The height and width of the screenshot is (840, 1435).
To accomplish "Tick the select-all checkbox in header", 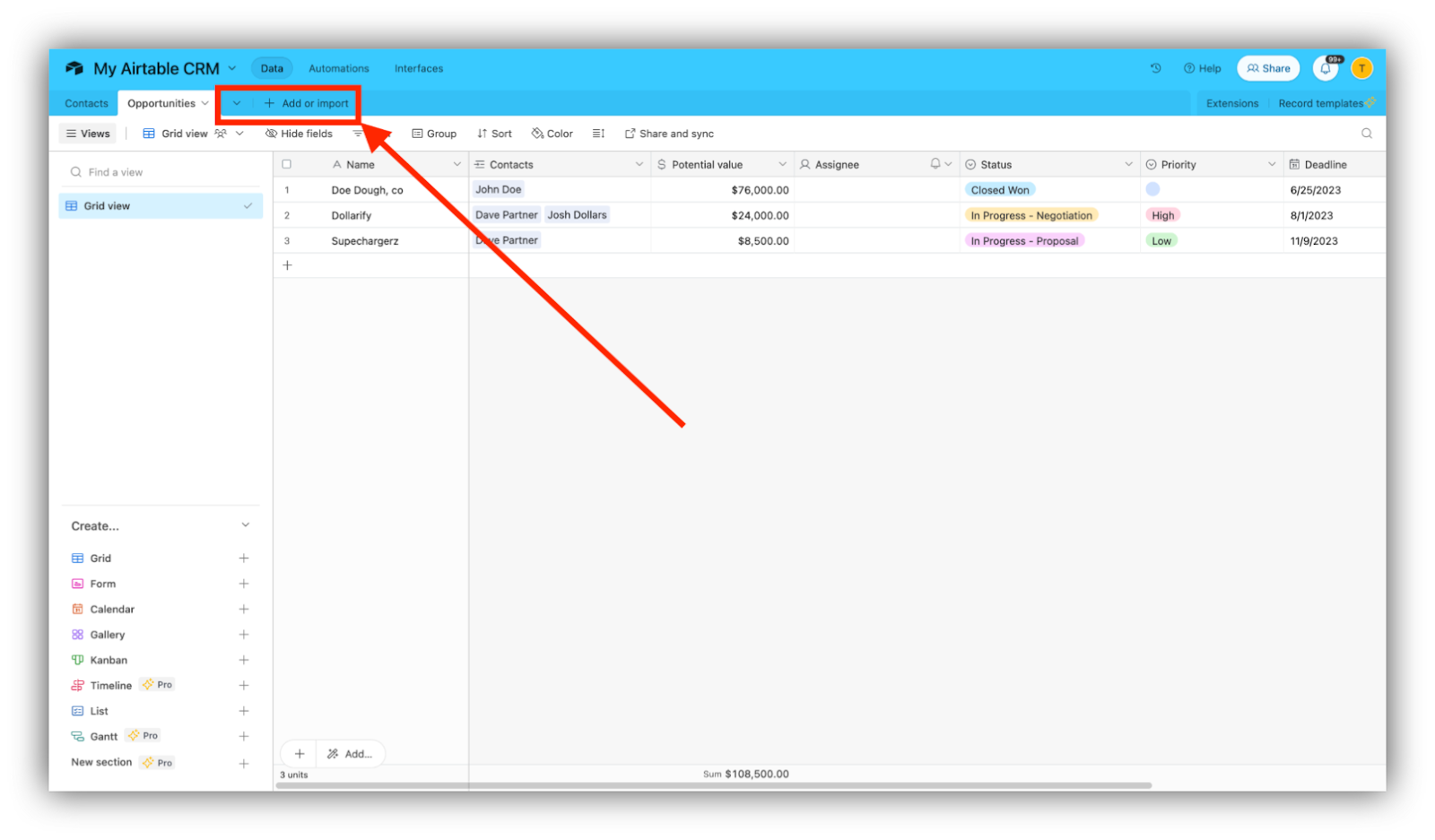I will pos(287,164).
